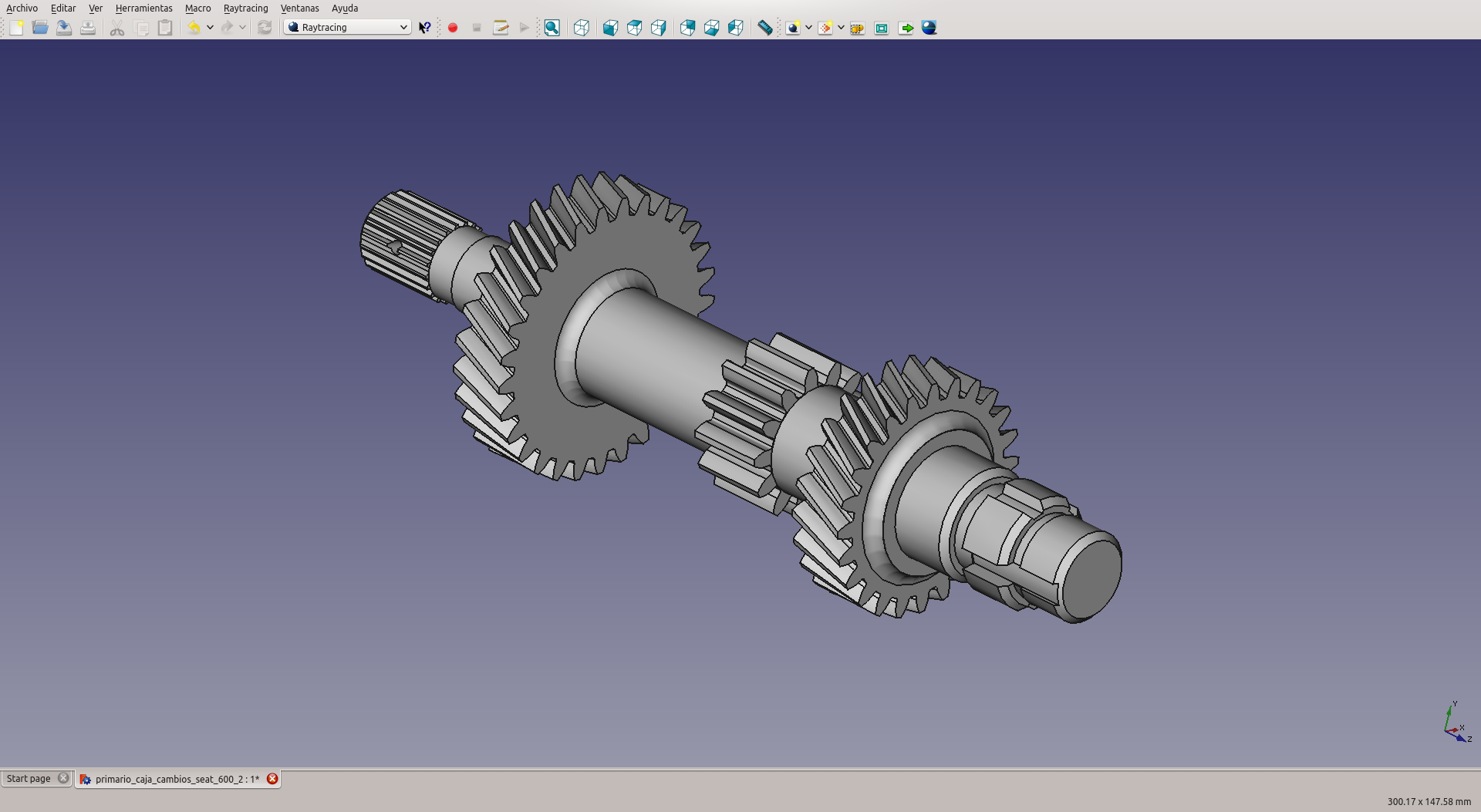The height and width of the screenshot is (812, 1481).
Task: Open the undo history dropdown arrow
Action: tap(210, 28)
